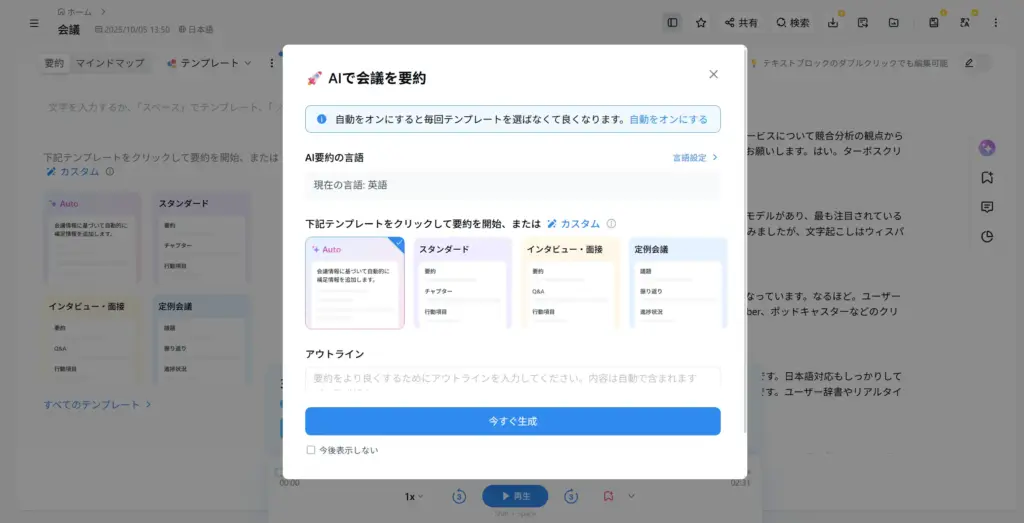The height and width of the screenshot is (523, 1024).
Task: Select the スタンダード template card in dialog
Action: (463, 283)
